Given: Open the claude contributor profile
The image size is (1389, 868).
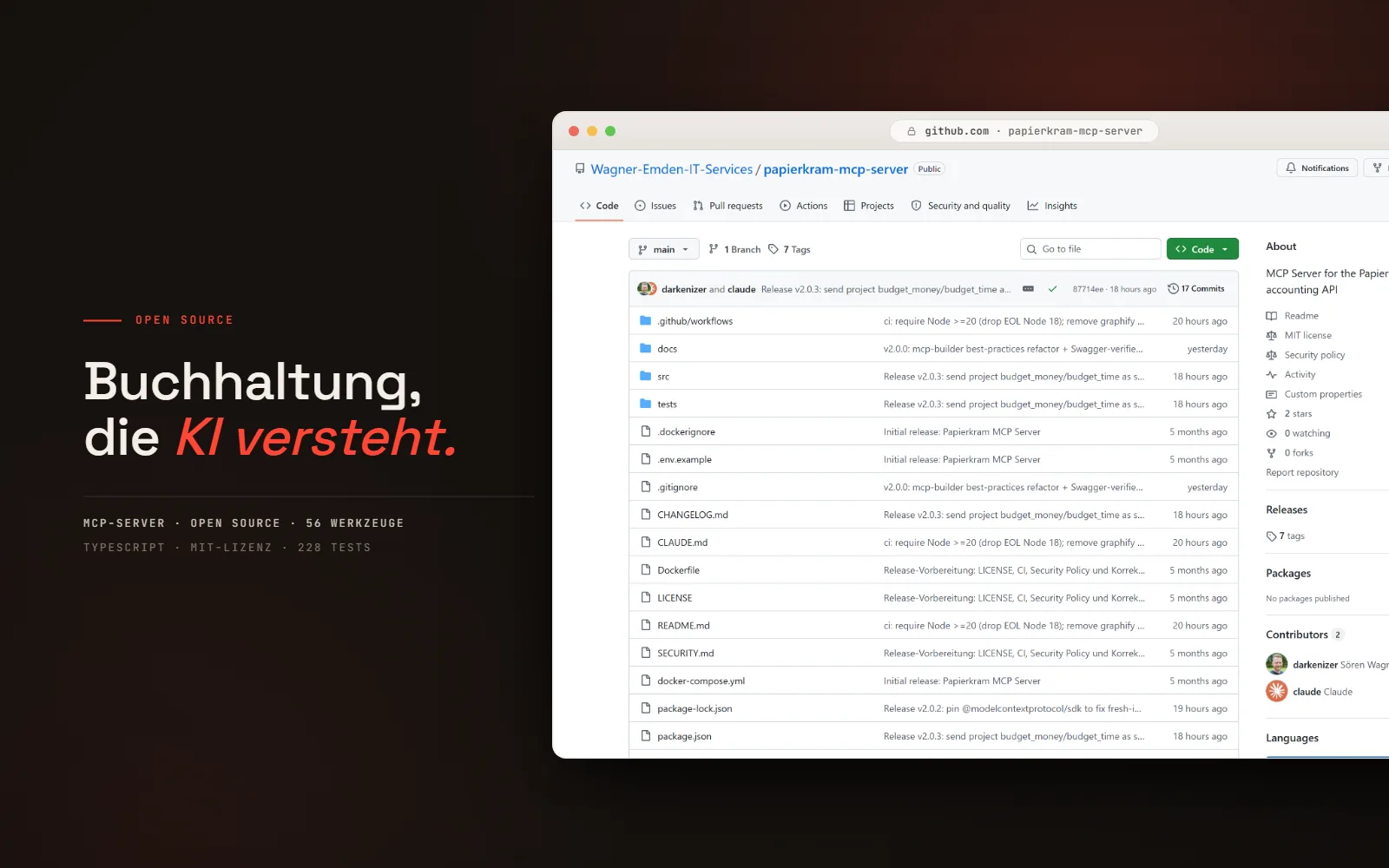Looking at the screenshot, I should point(1307,692).
